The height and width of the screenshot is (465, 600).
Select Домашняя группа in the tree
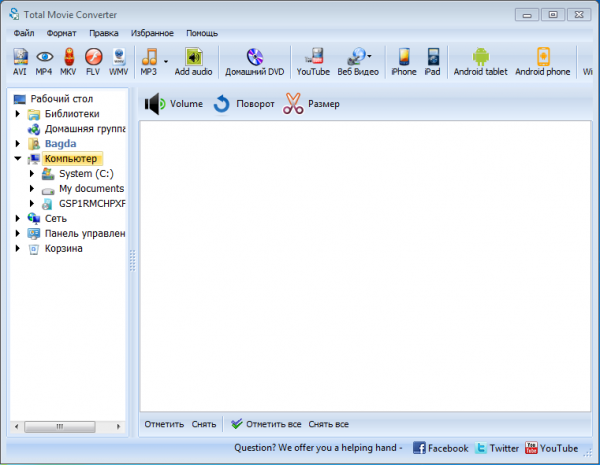pyautogui.click(x=85, y=129)
